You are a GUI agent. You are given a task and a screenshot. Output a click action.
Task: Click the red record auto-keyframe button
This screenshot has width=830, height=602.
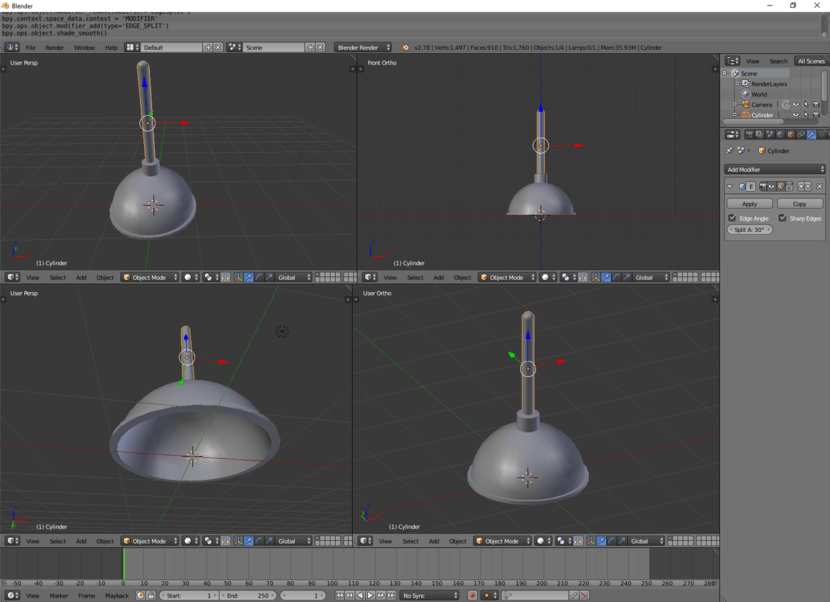coord(472,596)
